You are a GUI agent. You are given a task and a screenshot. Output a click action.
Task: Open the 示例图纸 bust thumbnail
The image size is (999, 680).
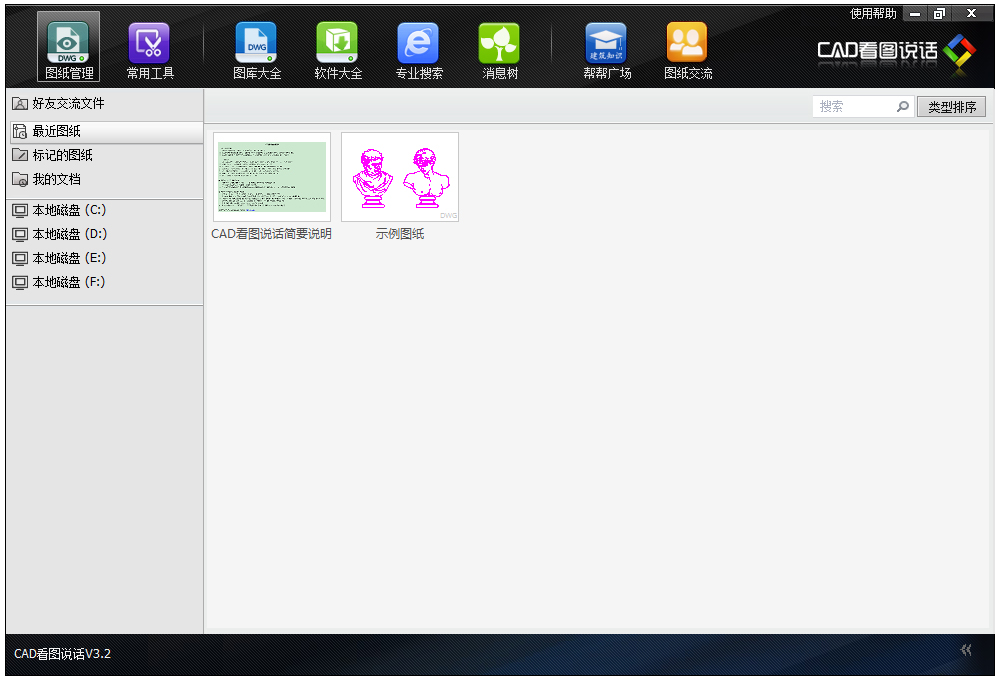click(400, 177)
